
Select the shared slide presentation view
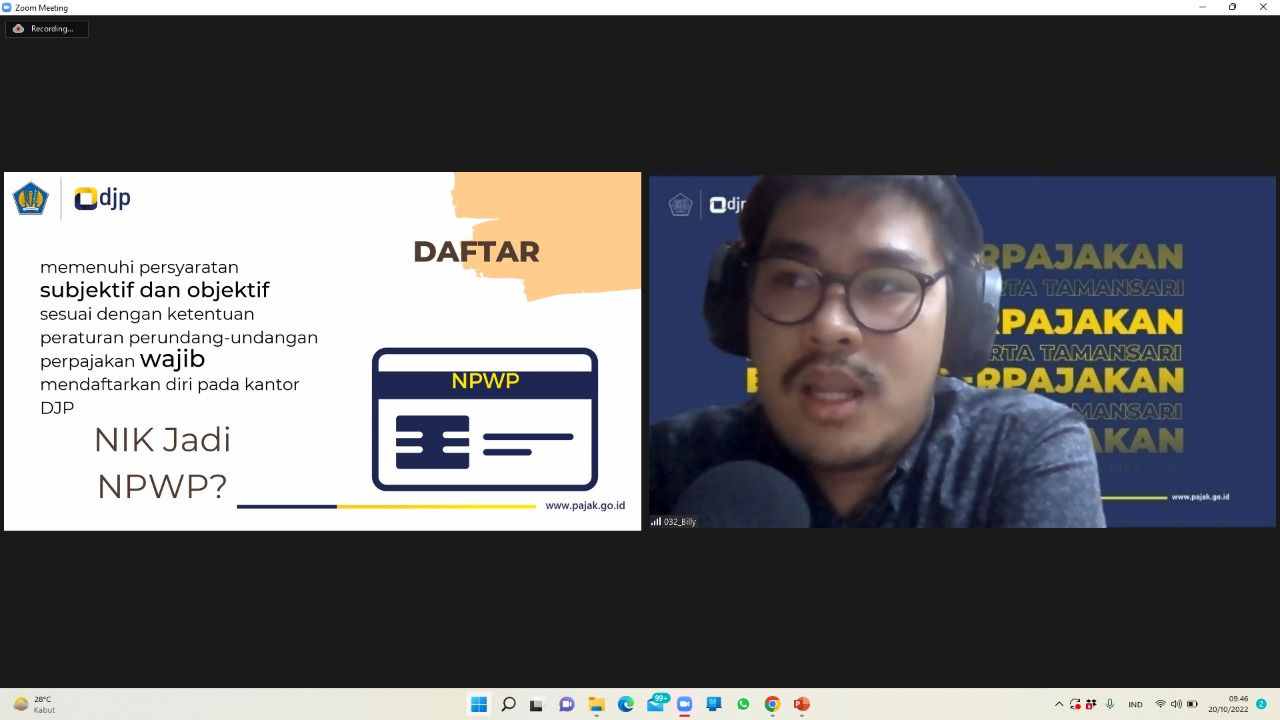coord(322,351)
